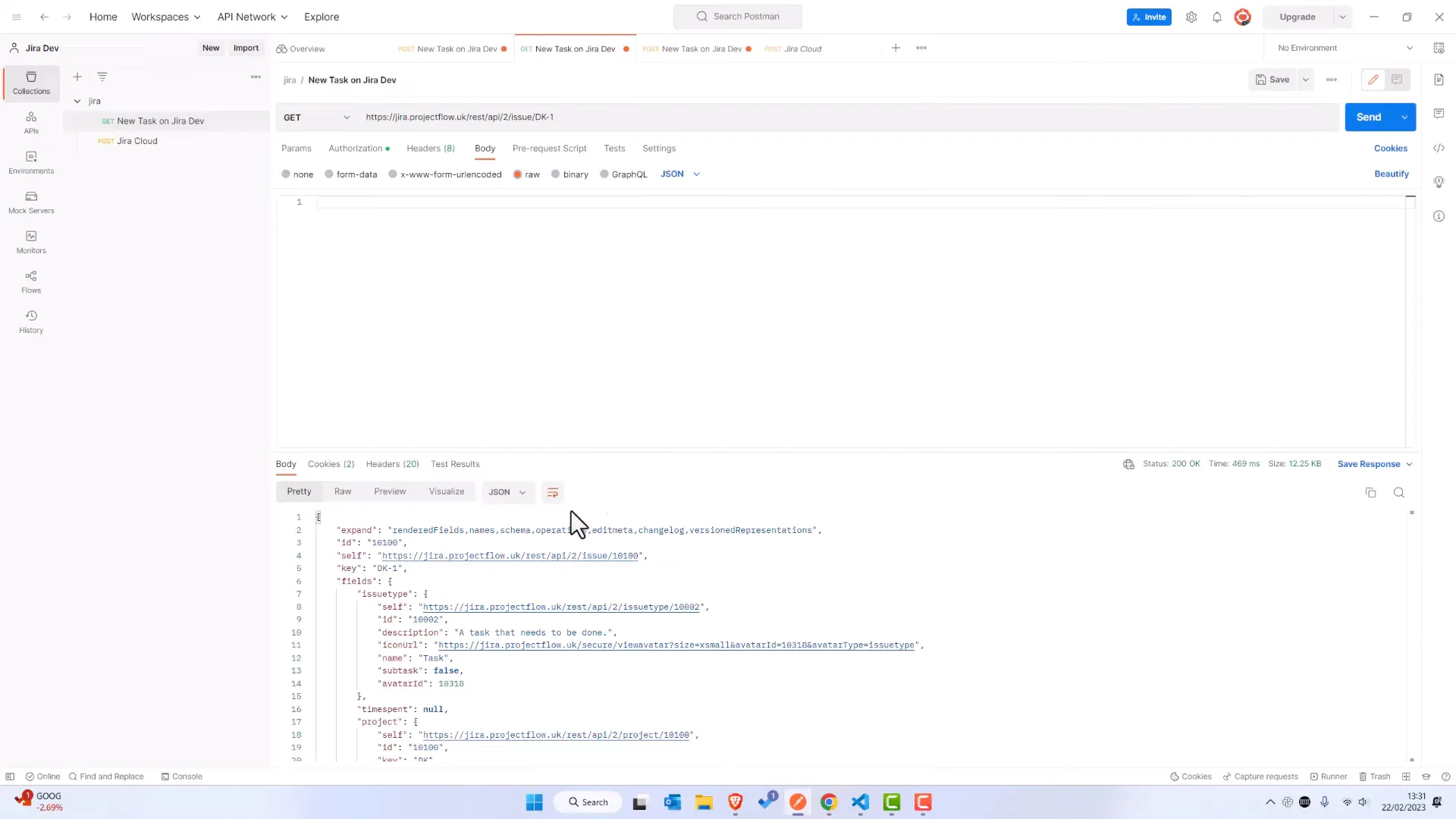Click the filter collections icon
The width and height of the screenshot is (1456, 819).
click(x=102, y=77)
